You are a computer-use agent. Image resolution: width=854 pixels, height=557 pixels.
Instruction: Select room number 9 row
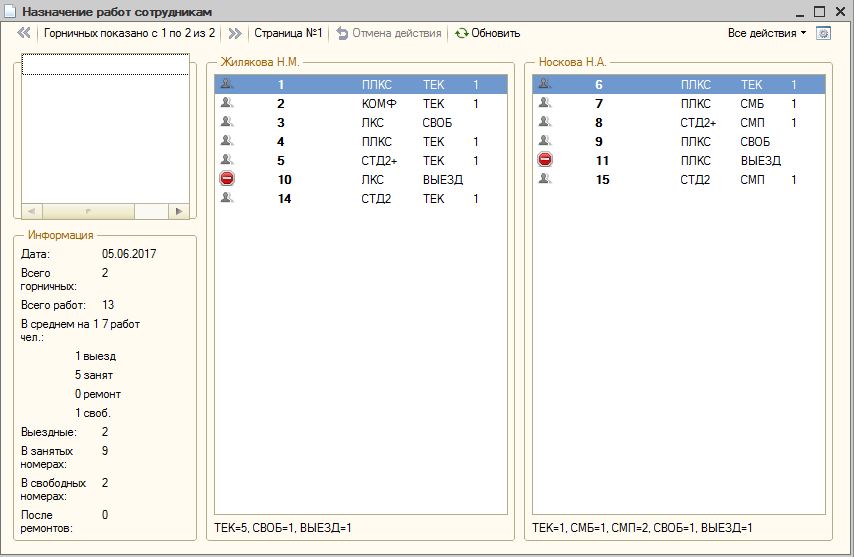[679, 142]
